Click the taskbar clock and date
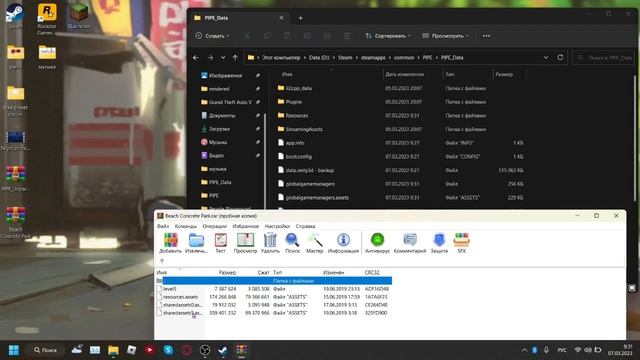The height and width of the screenshot is (360, 640). click(620, 350)
